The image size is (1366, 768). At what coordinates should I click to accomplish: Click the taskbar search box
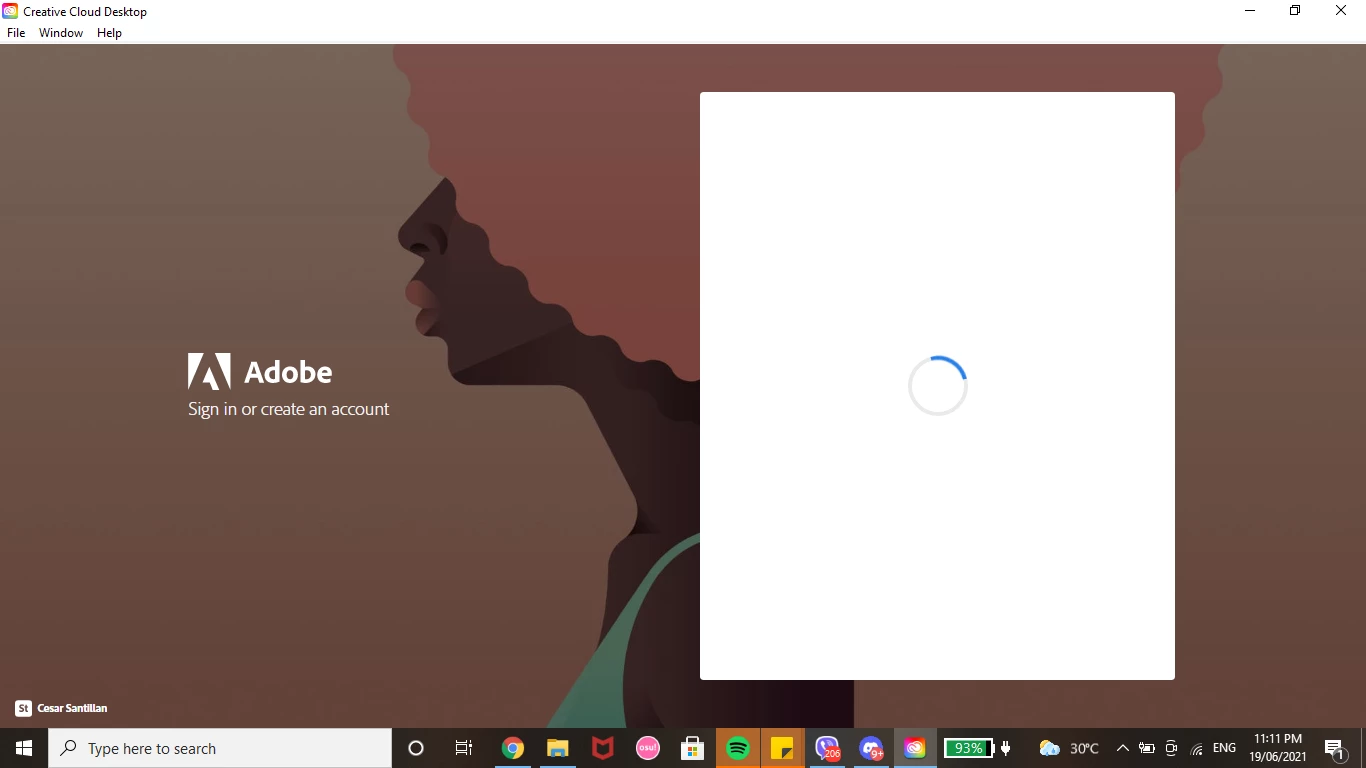pyautogui.click(x=220, y=748)
